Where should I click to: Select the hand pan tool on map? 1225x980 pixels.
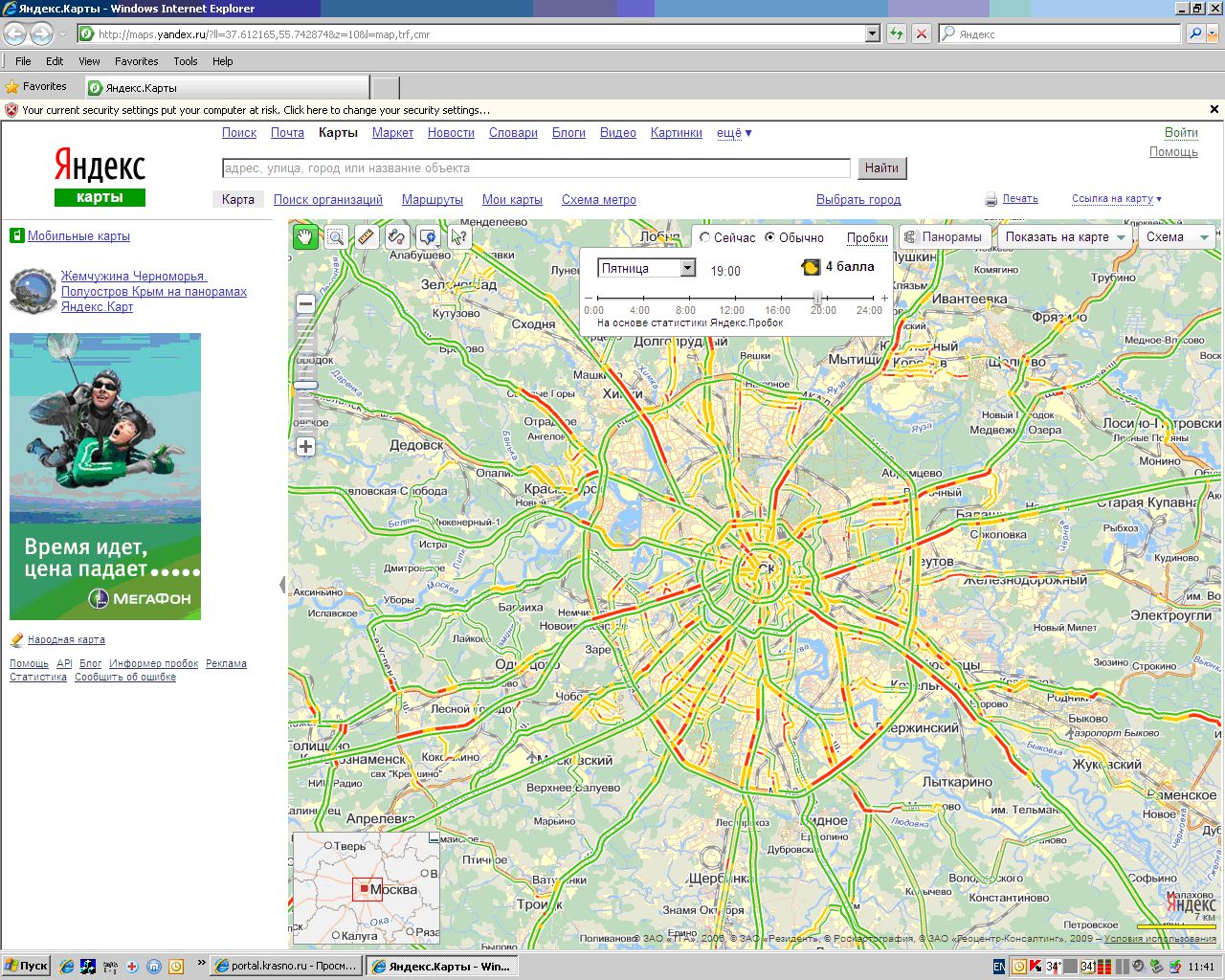click(305, 237)
